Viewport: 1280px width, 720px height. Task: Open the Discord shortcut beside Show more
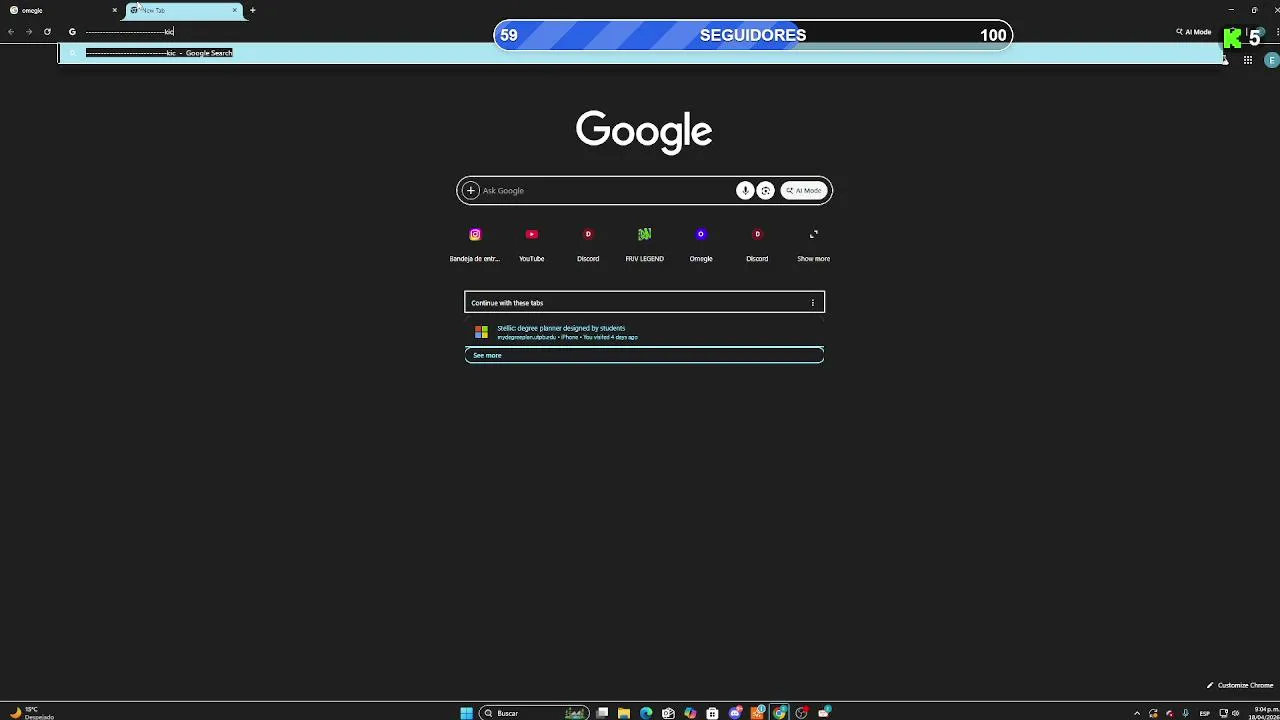(757, 245)
